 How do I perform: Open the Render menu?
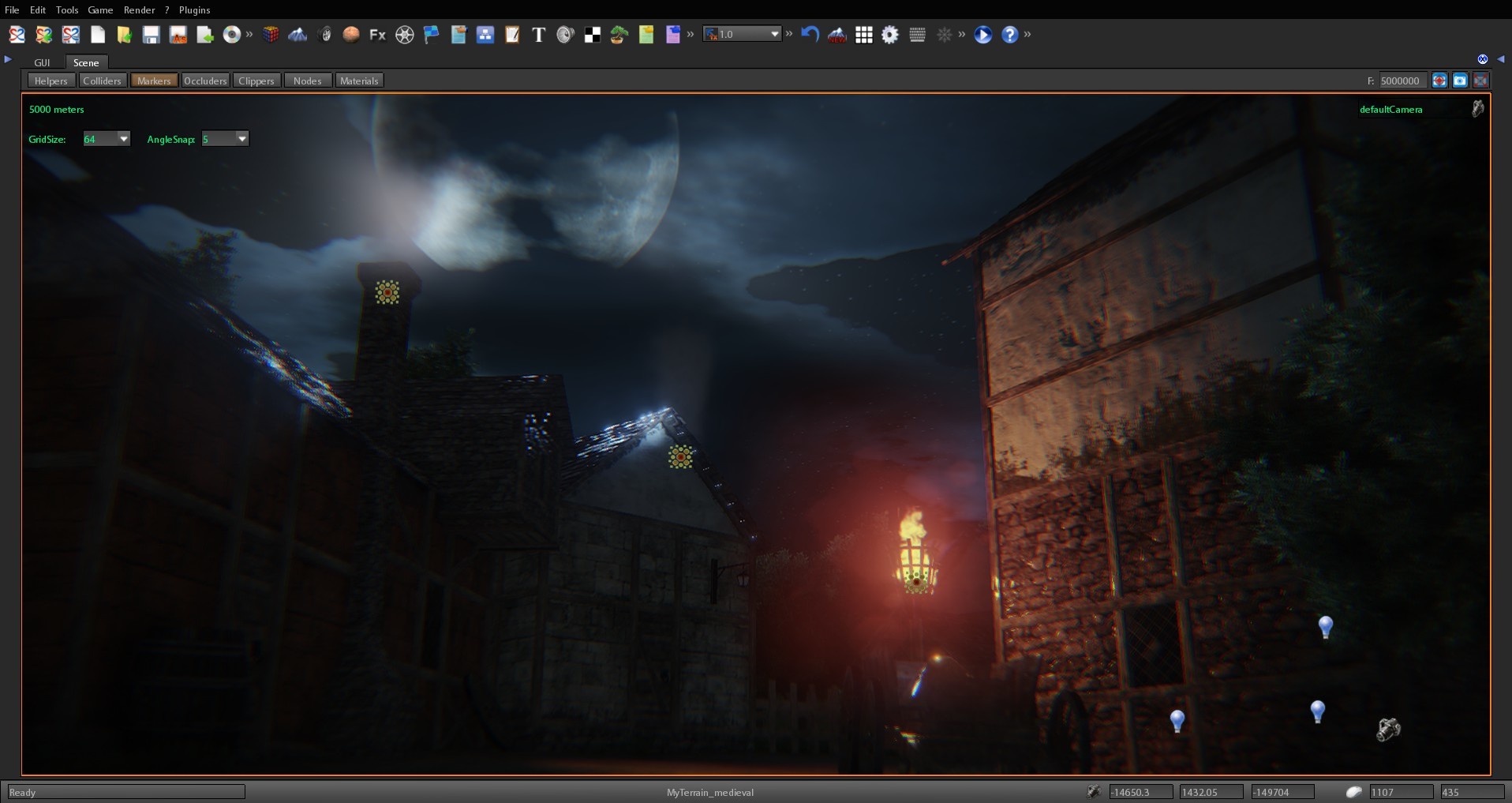[x=140, y=9]
